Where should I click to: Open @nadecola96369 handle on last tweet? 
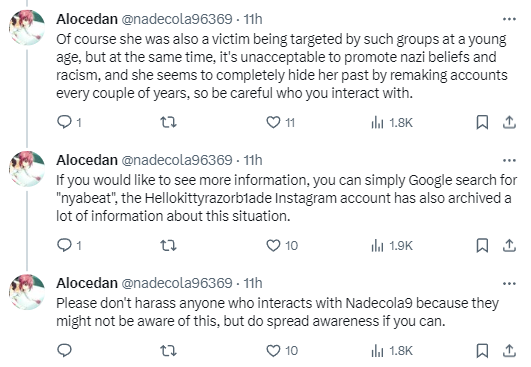[x=177, y=283]
